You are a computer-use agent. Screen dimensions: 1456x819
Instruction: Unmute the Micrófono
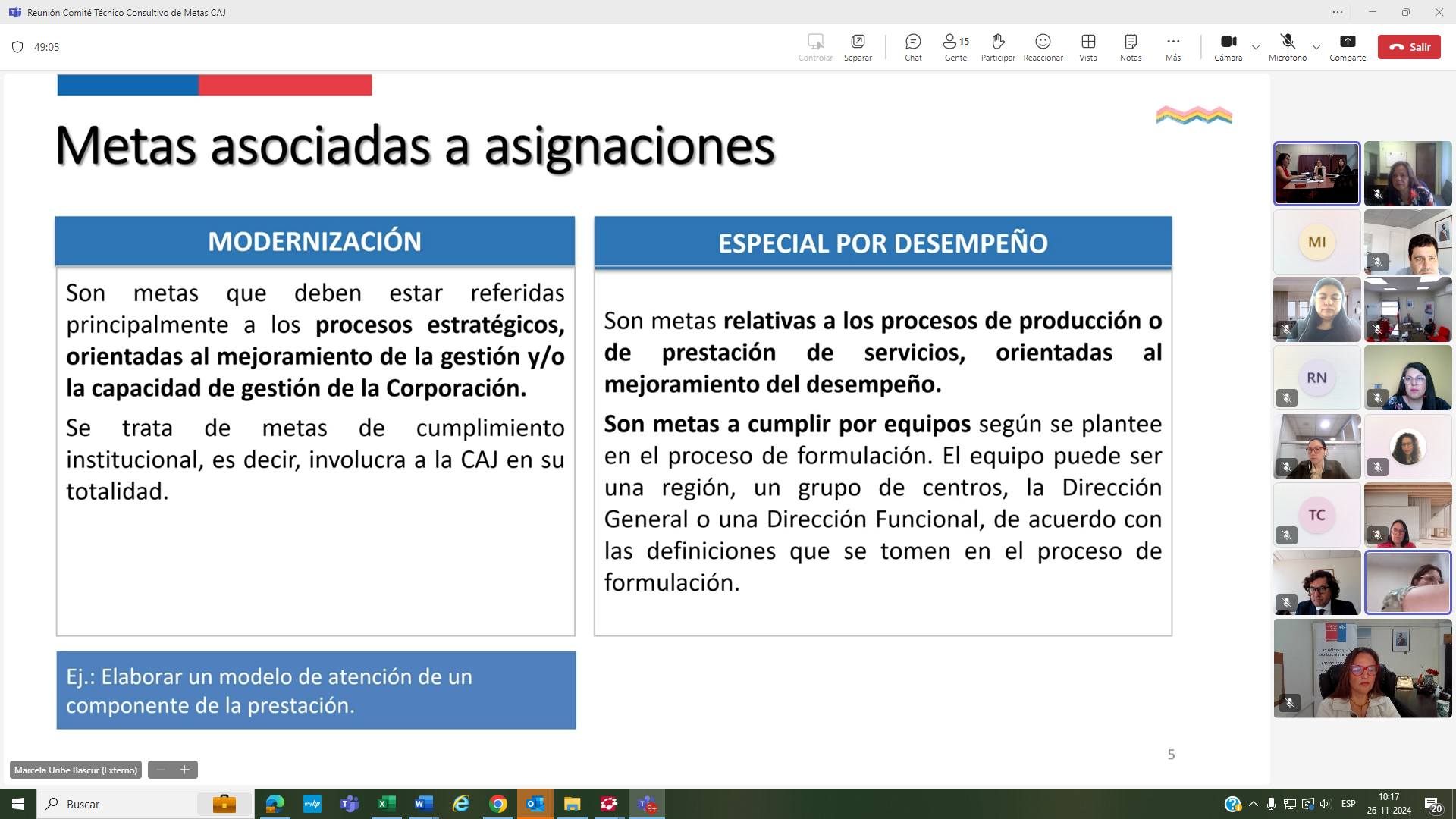(x=1286, y=42)
